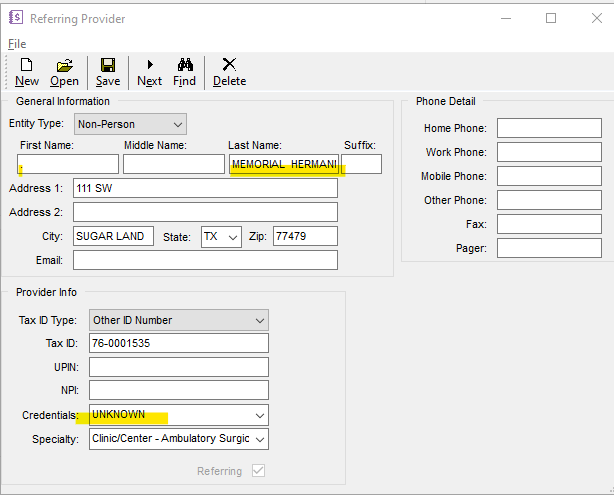
Task: Click into the Last Name field
Action: pos(283,164)
